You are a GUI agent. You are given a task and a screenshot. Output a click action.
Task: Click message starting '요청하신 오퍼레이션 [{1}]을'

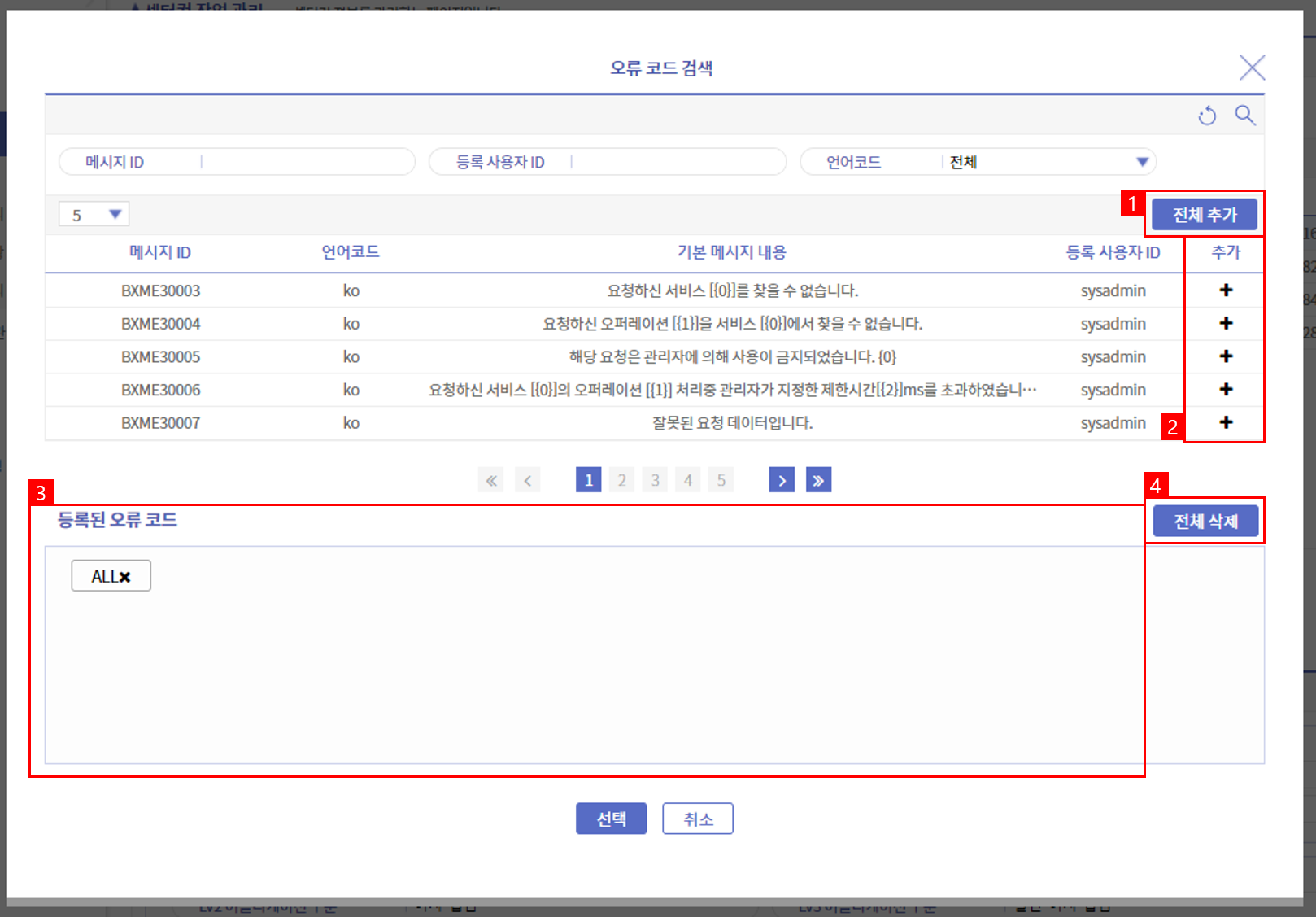point(732,324)
